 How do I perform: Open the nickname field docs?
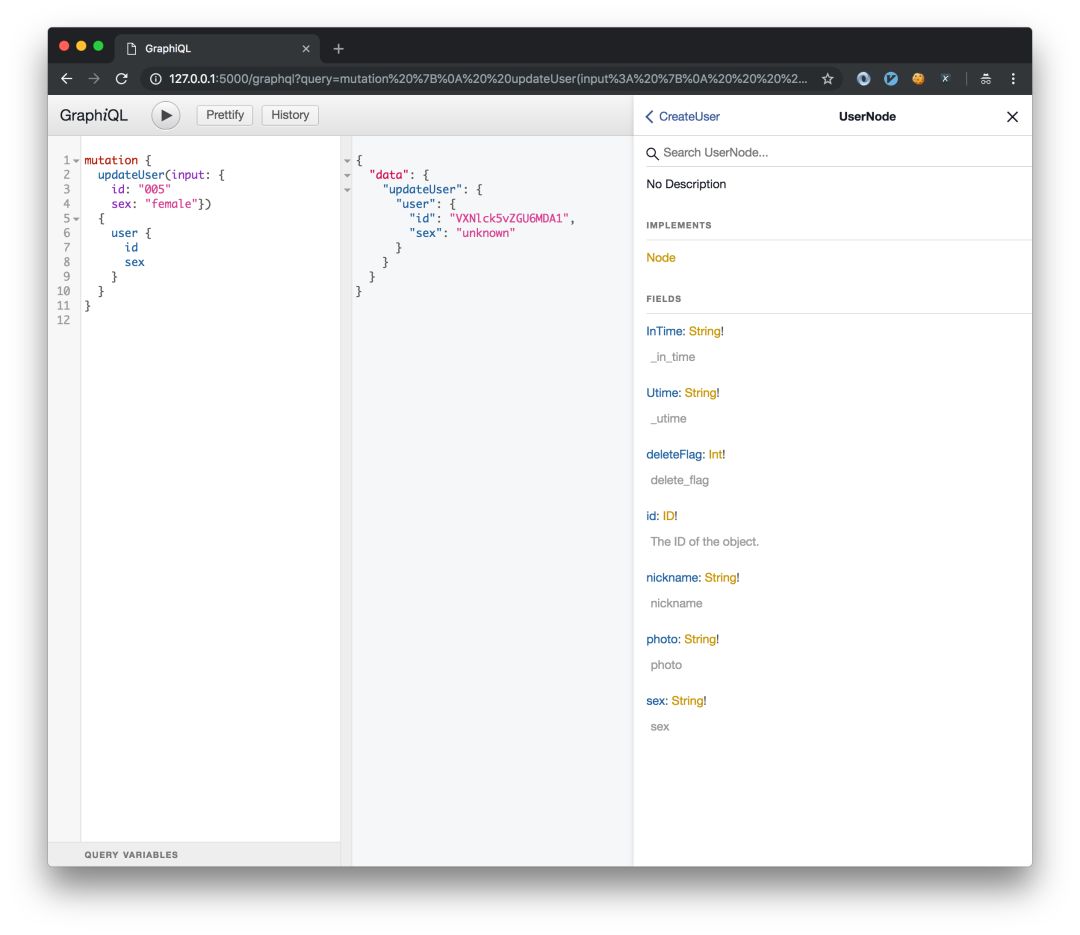[673, 577]
